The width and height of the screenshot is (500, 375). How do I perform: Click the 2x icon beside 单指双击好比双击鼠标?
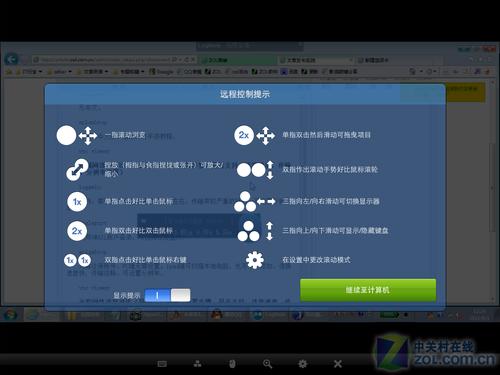[77, 231]
